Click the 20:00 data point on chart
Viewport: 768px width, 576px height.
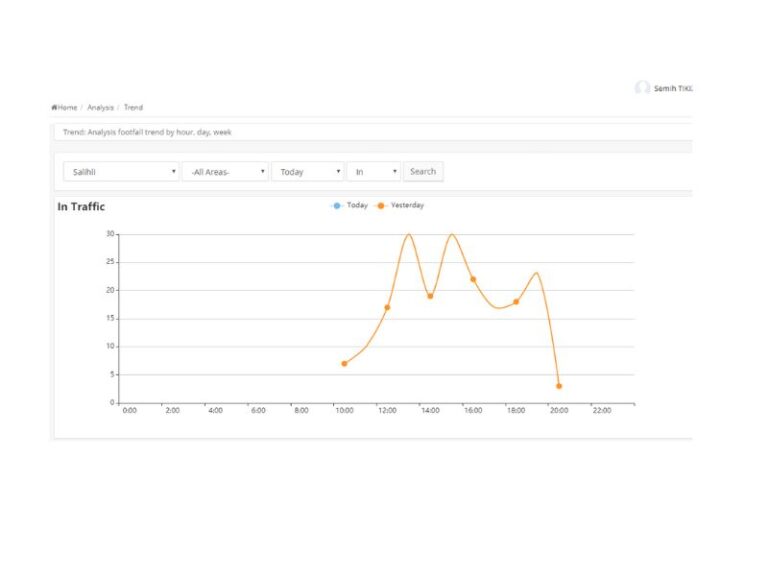[559, 386]
